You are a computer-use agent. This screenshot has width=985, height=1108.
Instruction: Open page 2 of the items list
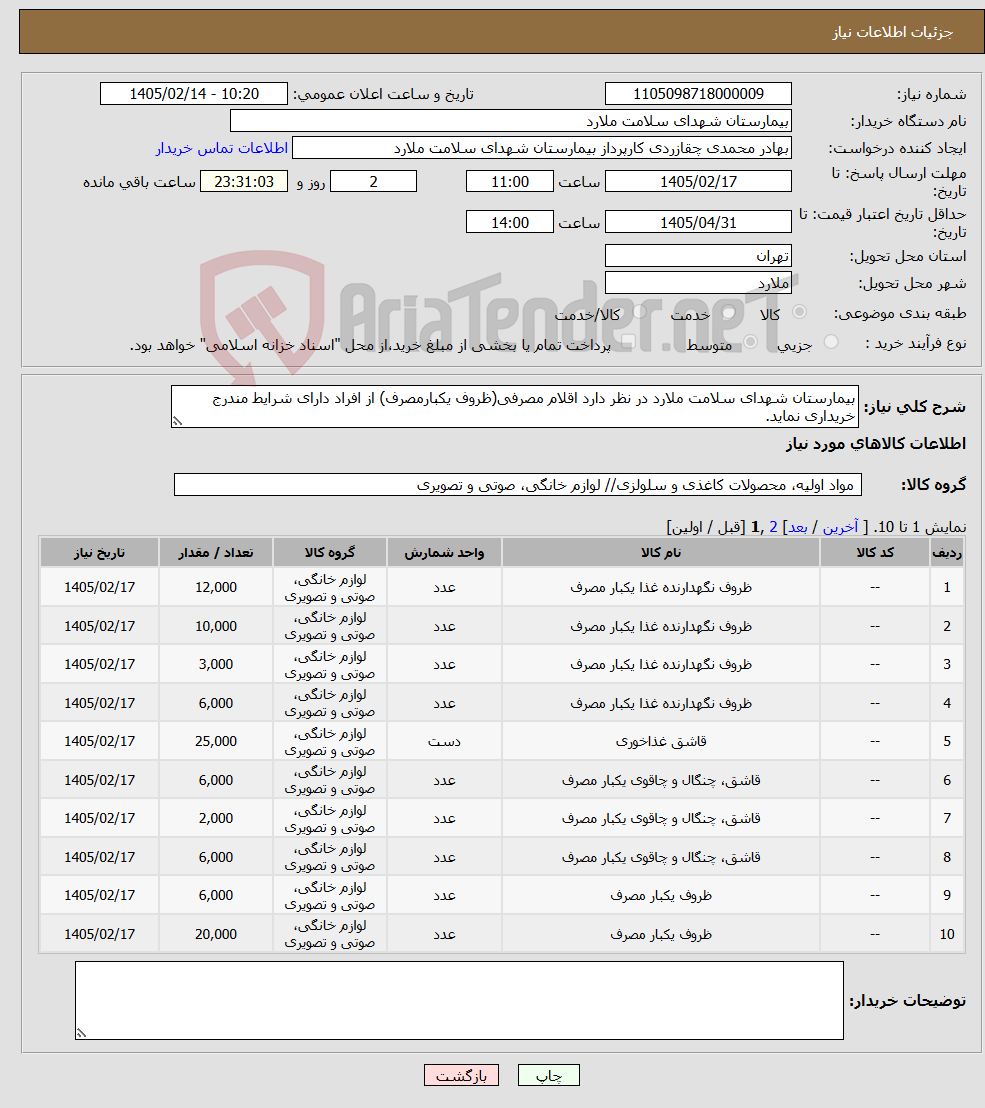coord(773,527)
